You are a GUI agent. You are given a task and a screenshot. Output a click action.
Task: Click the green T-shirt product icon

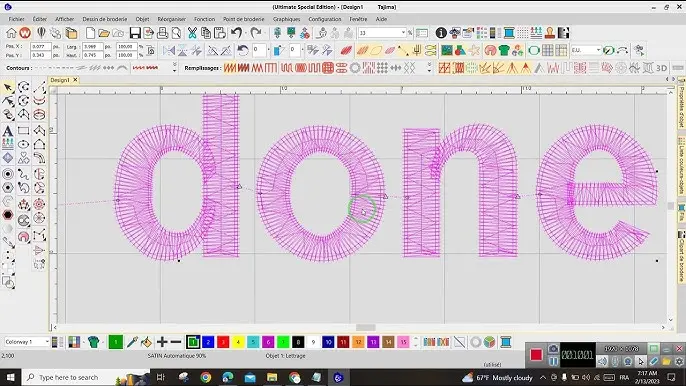(504, 51)
